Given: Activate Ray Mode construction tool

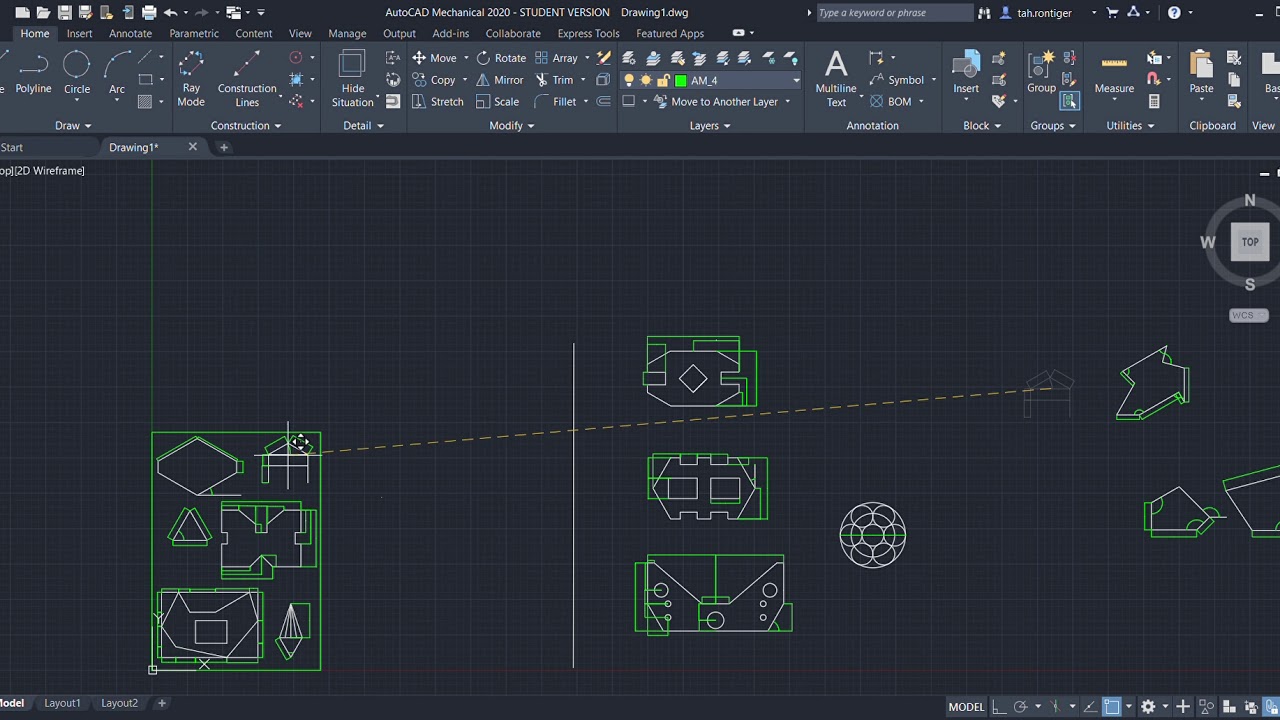Looking at the screenshot, I should pyautogui.click(x=191, y=80).
